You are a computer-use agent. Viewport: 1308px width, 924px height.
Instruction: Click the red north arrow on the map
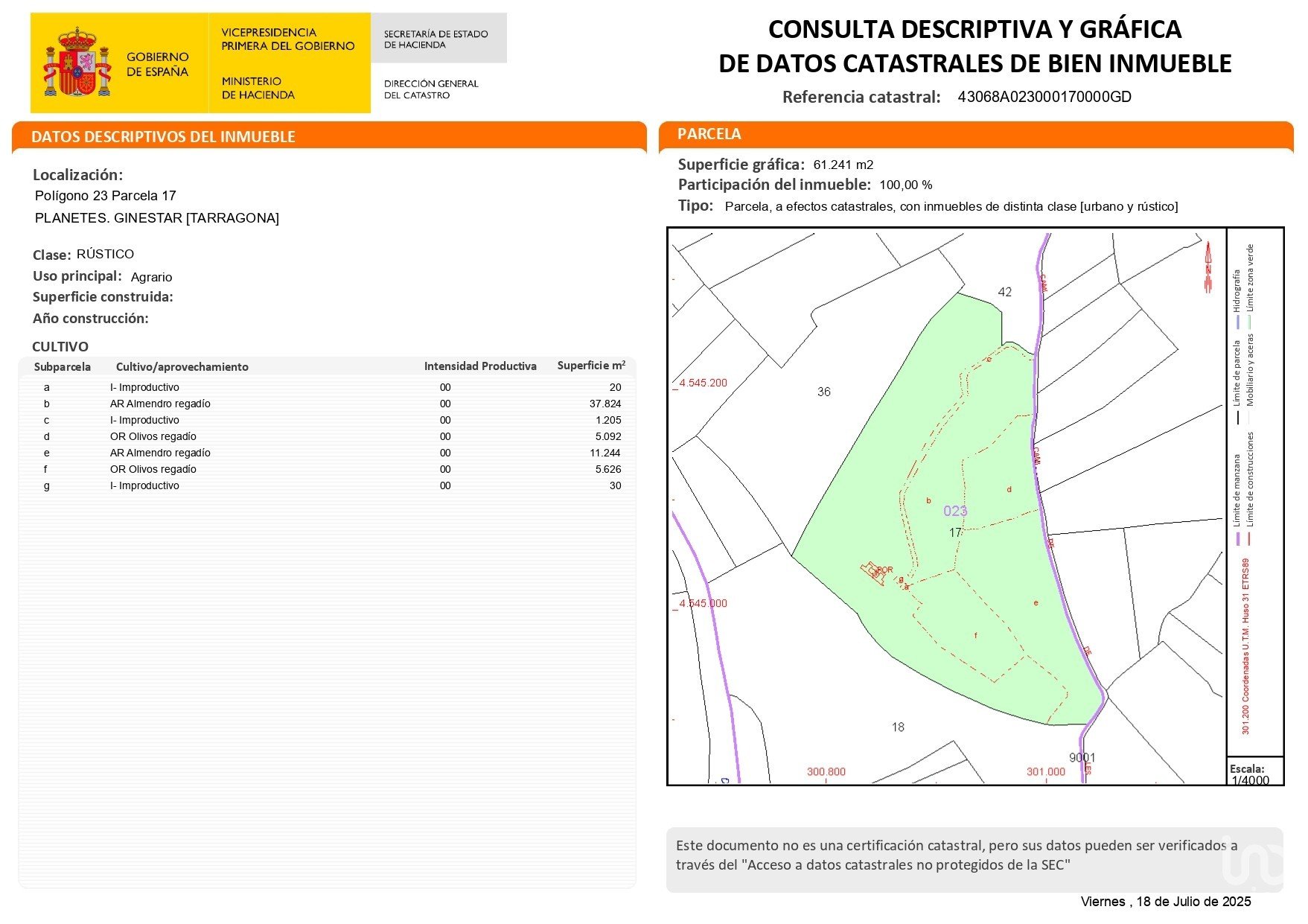(x=1208, y=267)
